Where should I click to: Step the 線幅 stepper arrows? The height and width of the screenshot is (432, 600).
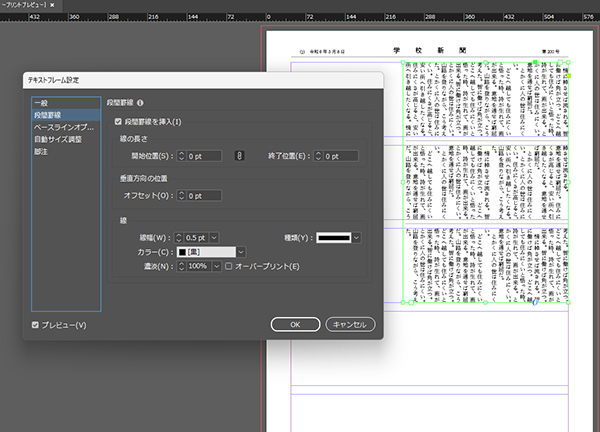[x=179, y=238]
